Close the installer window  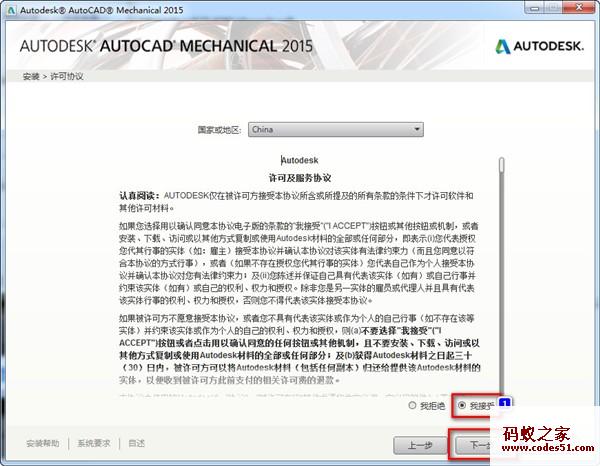pos(579,8)
